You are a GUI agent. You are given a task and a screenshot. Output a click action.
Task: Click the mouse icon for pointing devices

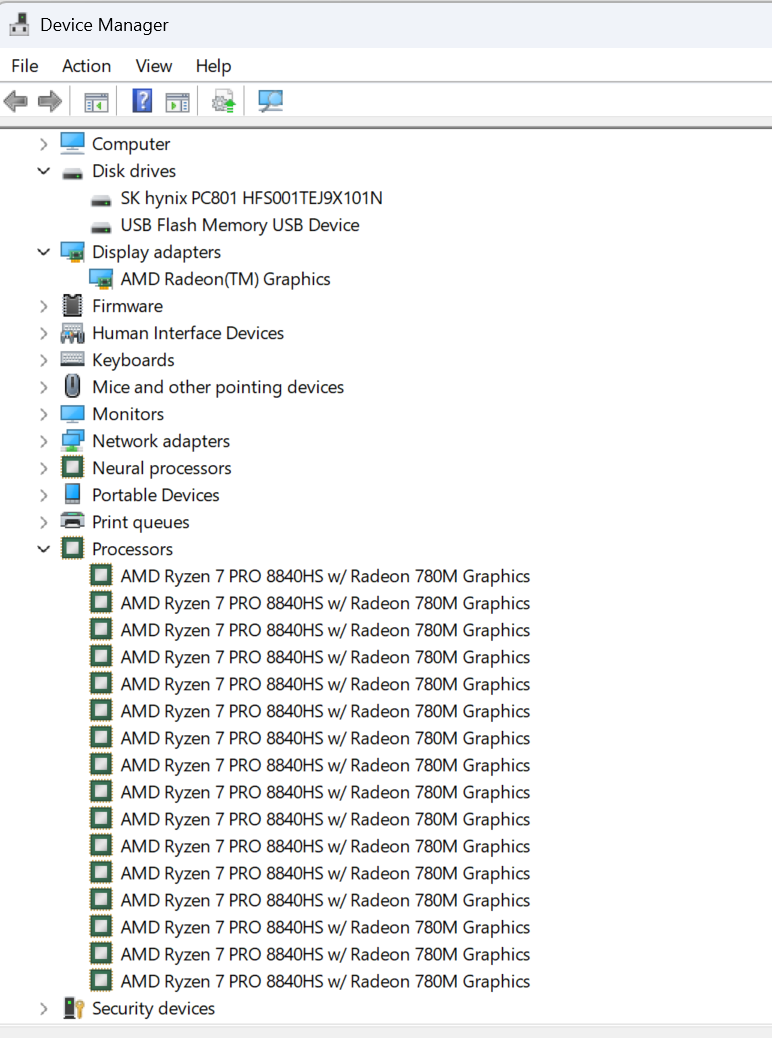(72, 386)
